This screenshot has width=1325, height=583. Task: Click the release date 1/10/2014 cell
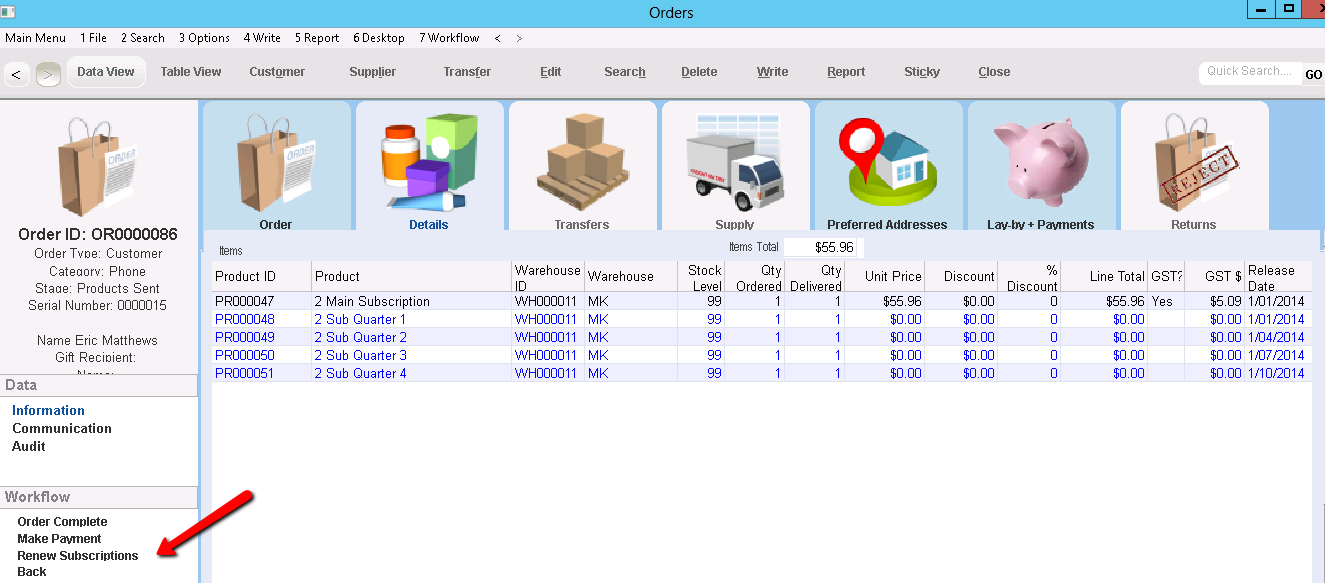pyautogui.click(x=1277, y=374)
